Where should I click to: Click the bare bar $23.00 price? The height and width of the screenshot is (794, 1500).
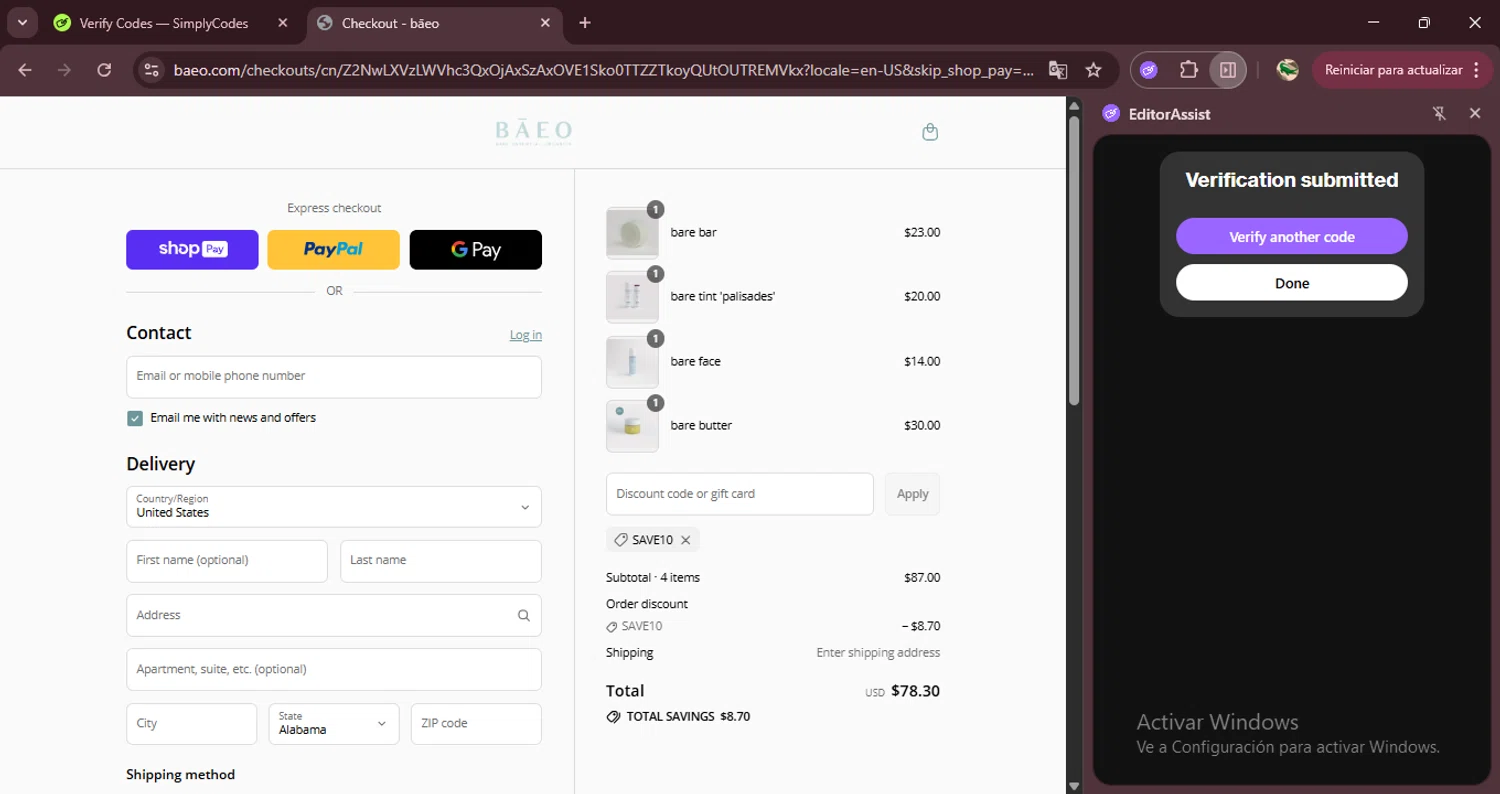click(922, 233)
